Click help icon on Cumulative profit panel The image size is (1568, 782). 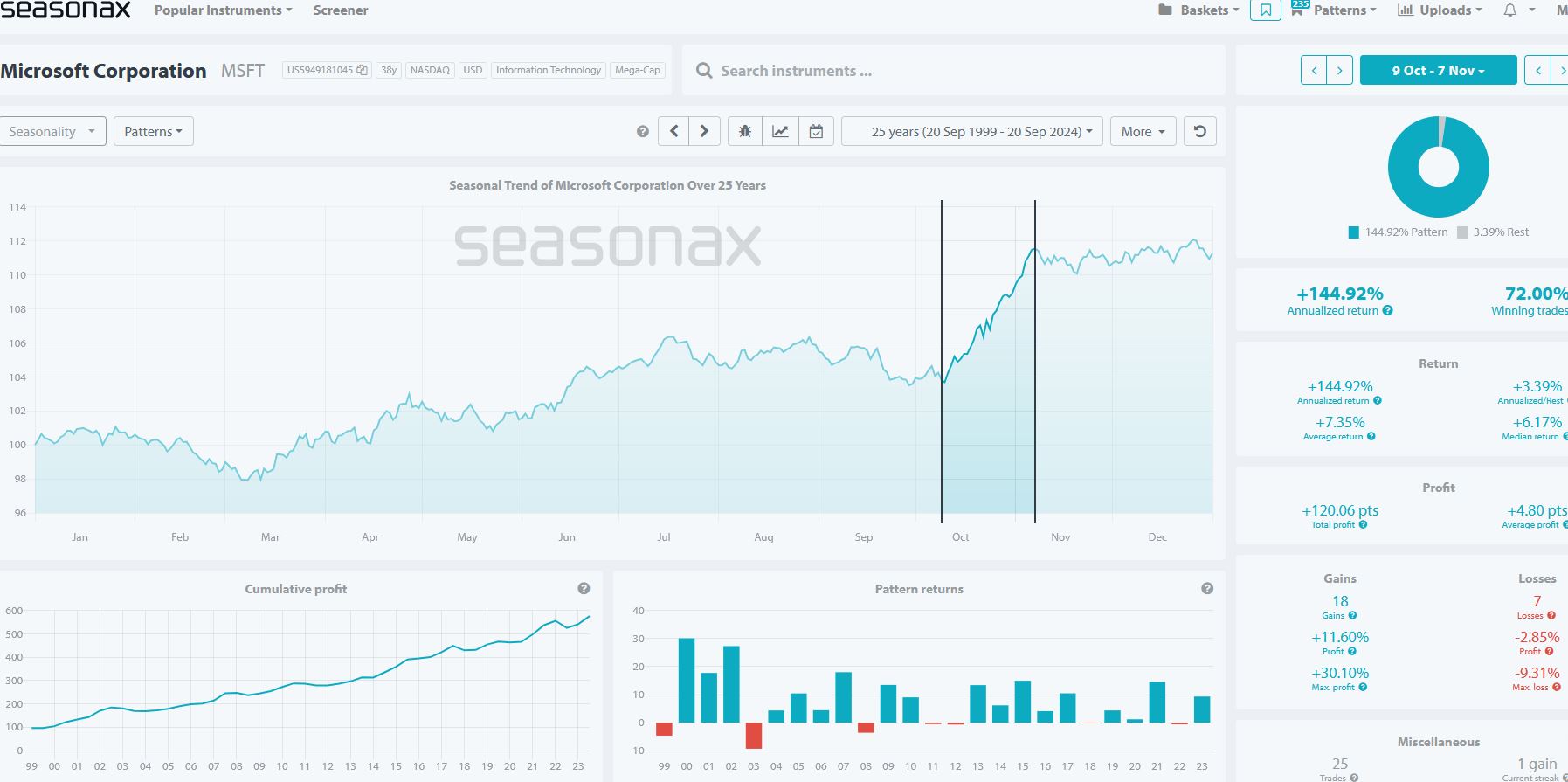pyautogui.click(x=584, y=589)
